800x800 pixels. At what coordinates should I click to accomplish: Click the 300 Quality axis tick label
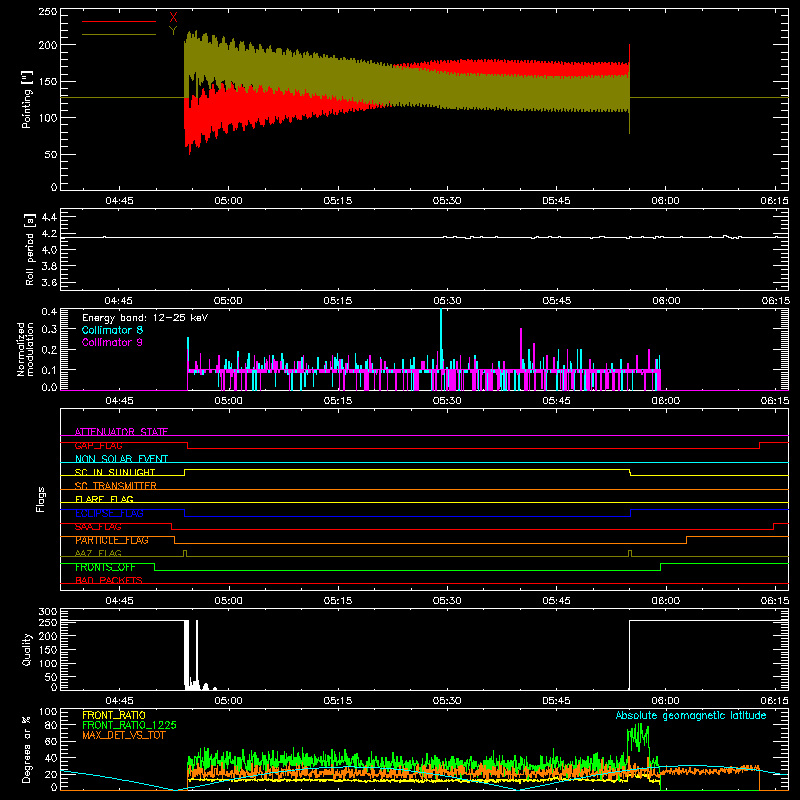coord(48,612)
